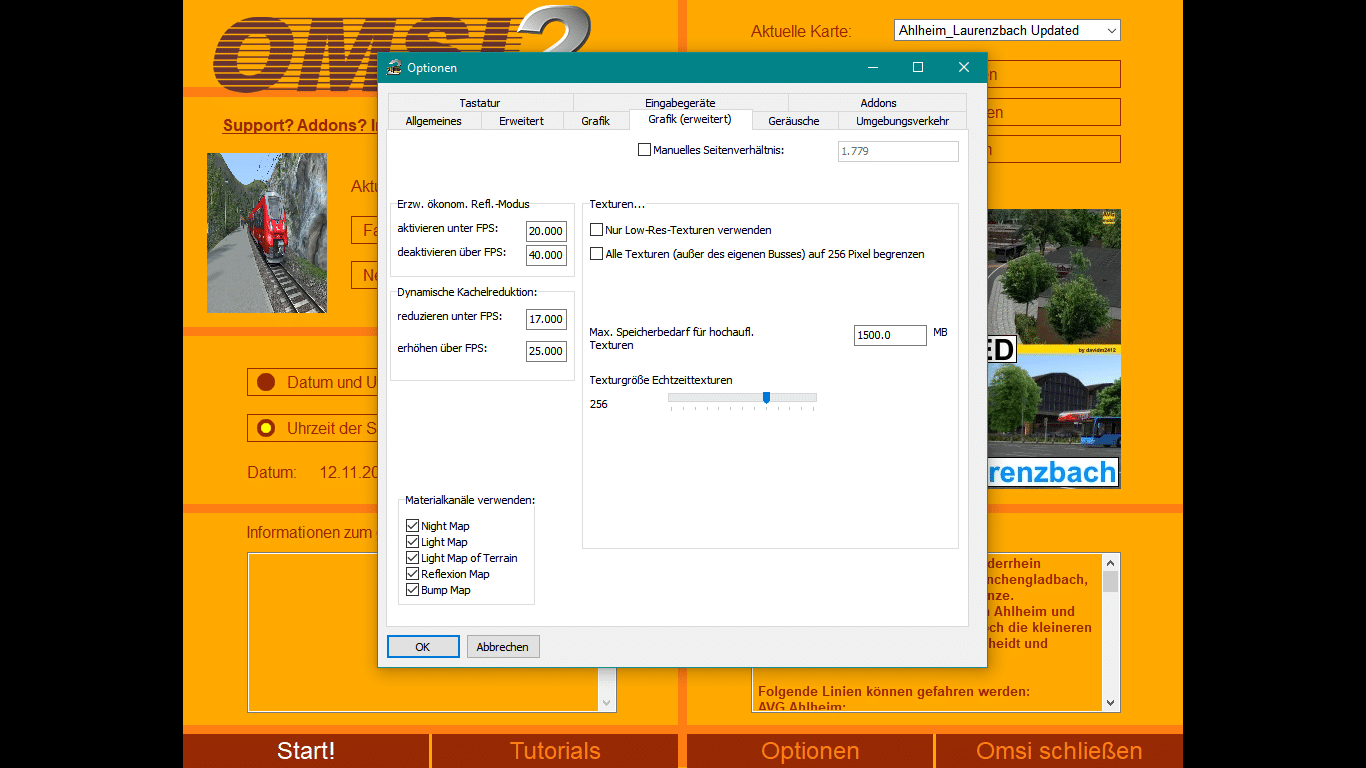Click the Max. Speicherbedarf input field

890,335
